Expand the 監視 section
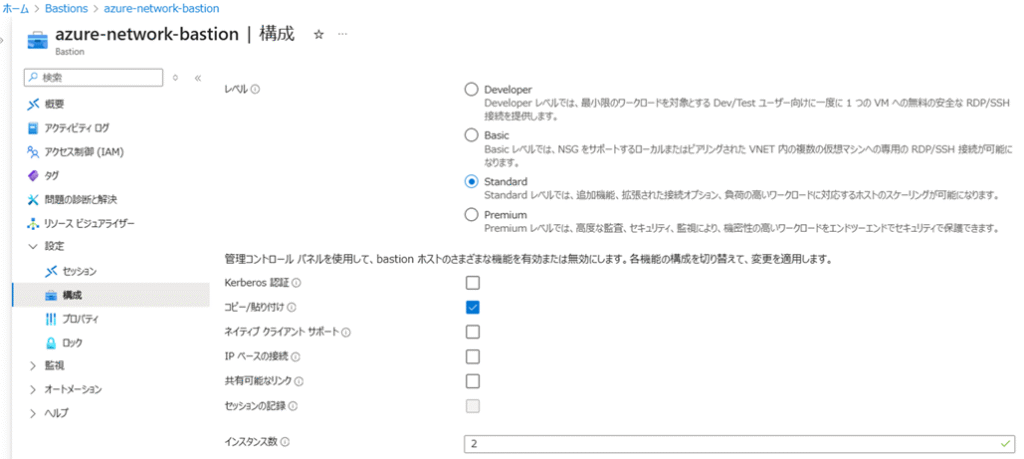This screenshot has width=1024, height=459. pos(33,366)
